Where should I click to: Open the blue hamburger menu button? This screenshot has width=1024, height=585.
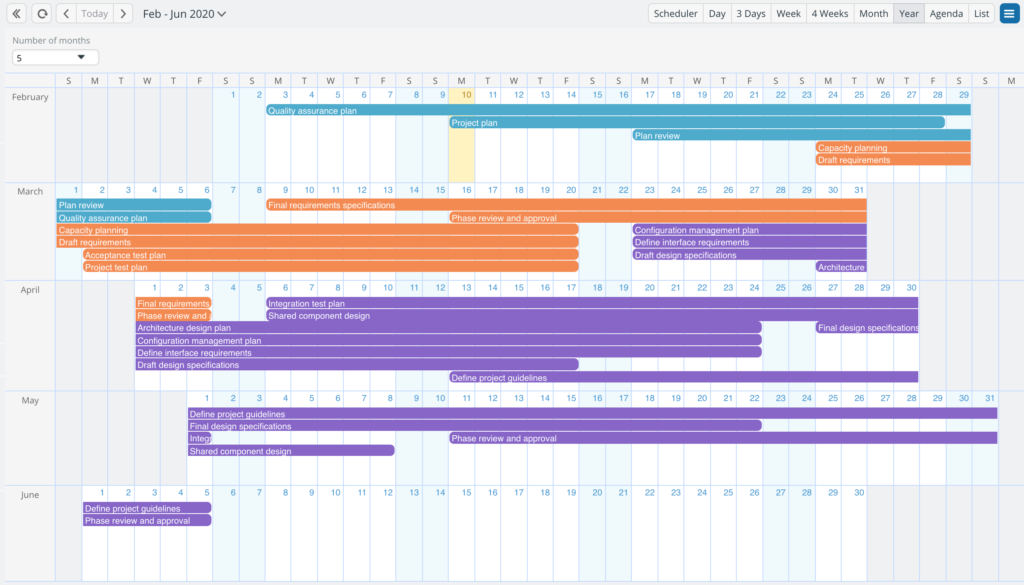(1009, 14)
